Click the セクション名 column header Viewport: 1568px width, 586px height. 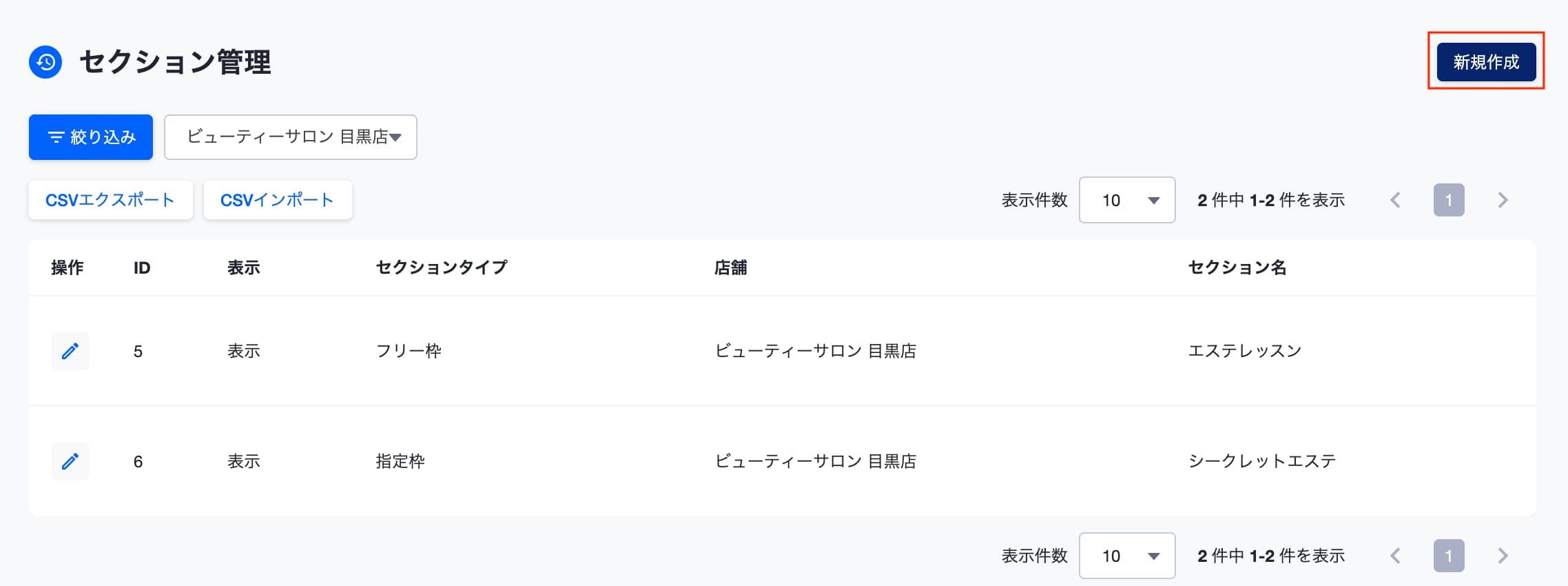pos(1237,267)
